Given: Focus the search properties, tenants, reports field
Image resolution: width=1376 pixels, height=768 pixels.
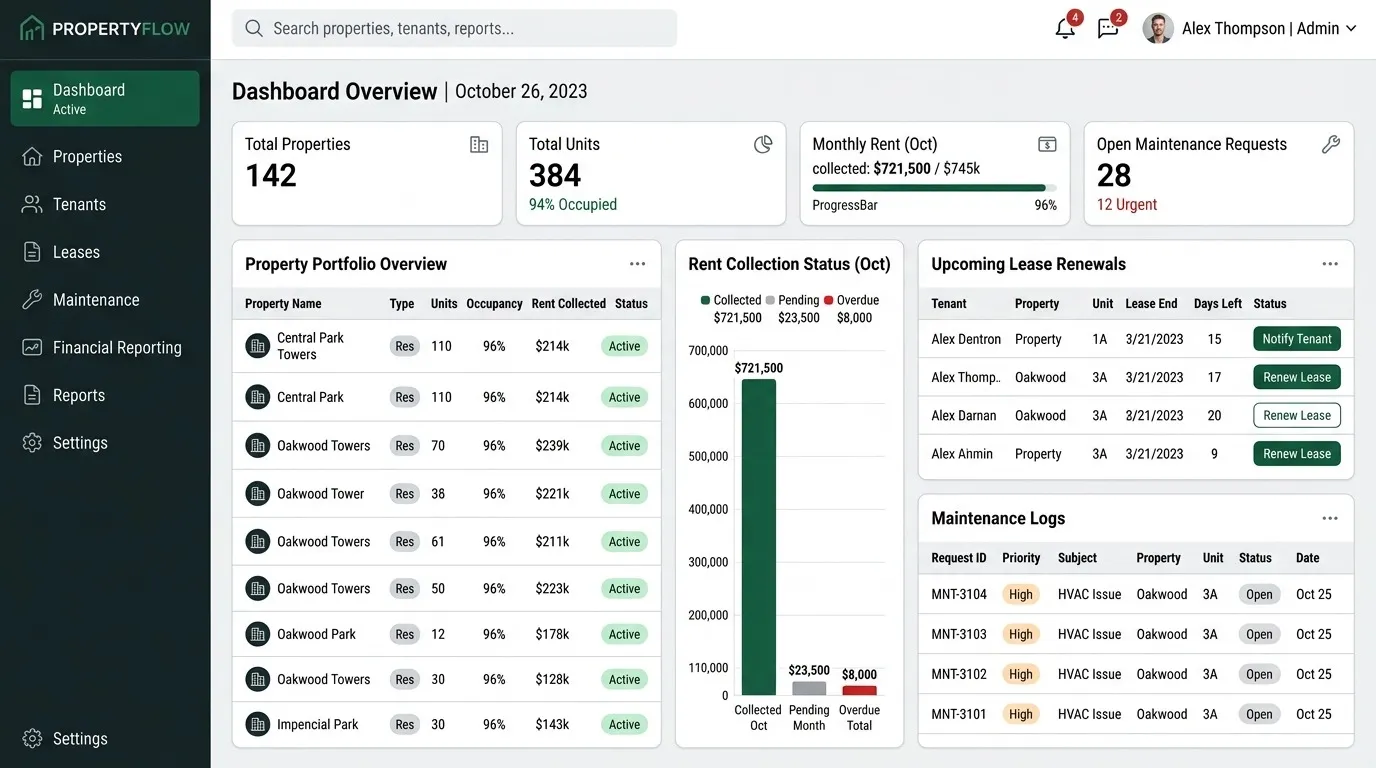Looking at the screenshot, I should point(454,28).
